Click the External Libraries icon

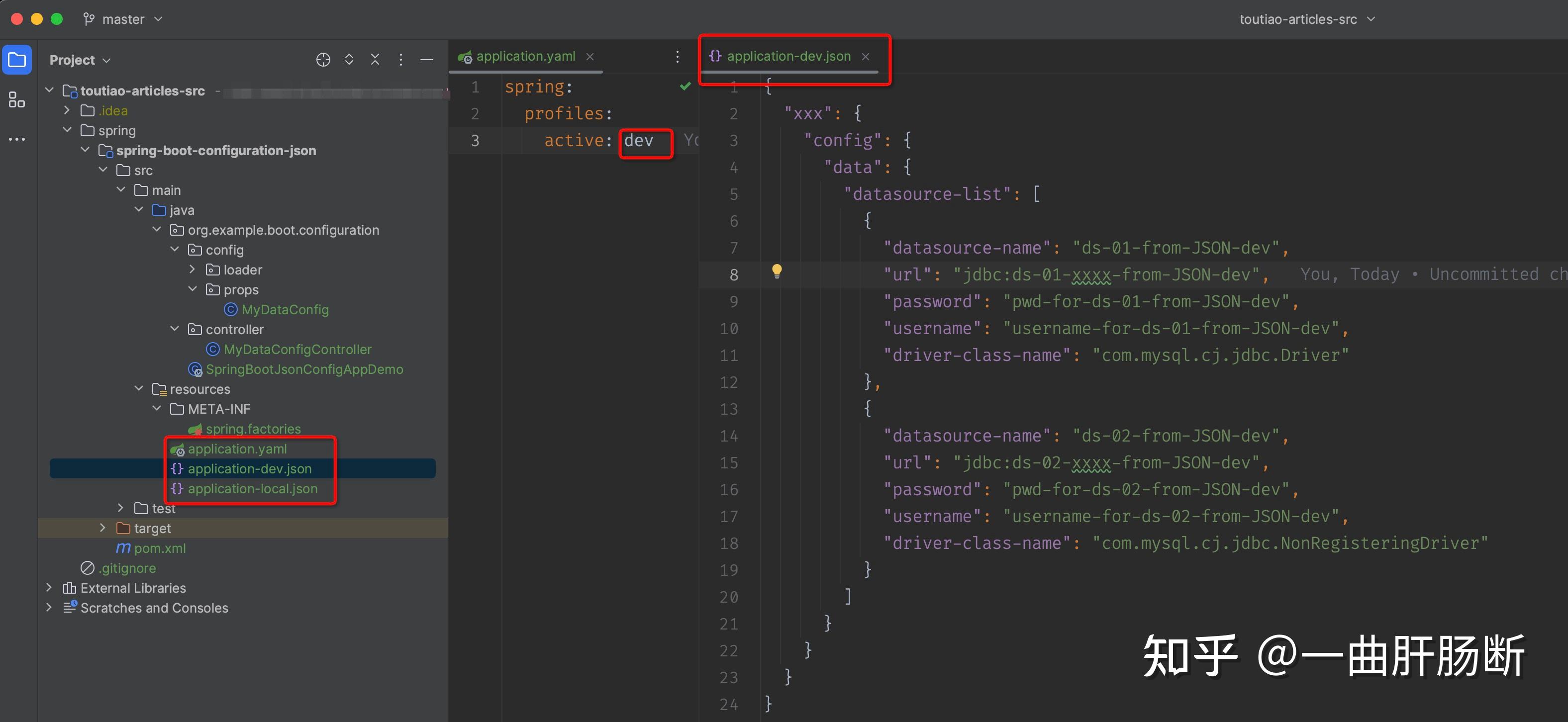click(69, 588)
